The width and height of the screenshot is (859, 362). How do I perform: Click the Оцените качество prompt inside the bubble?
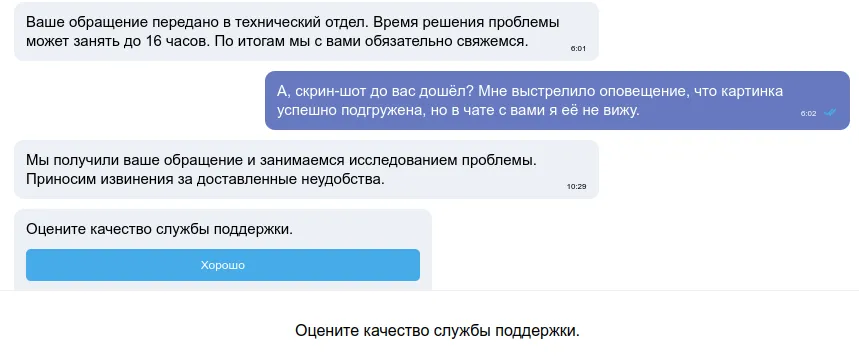click(159, 229)
